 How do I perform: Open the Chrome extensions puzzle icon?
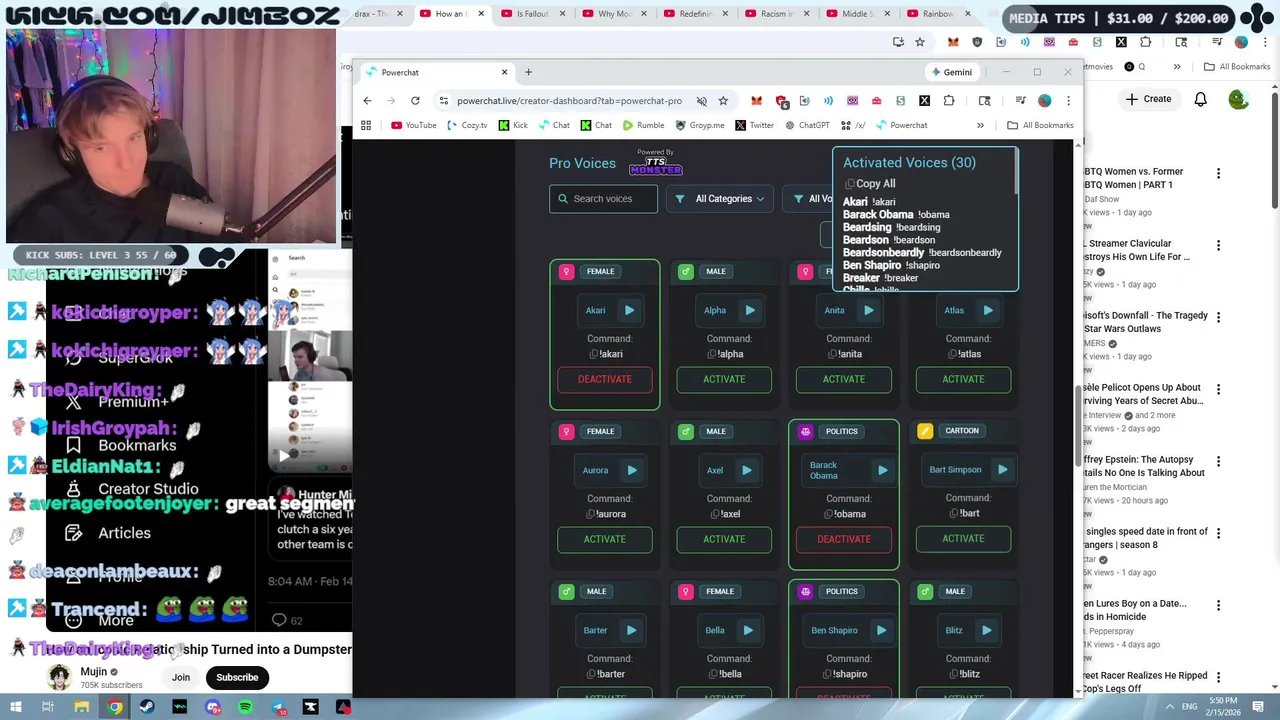pos(949,100)
